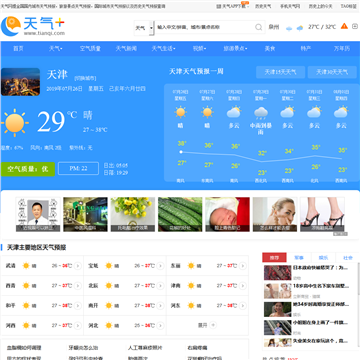The image size is (360, 360).
Task: Click the cloudy icon for 07月30日 forecast
Action: 287,112
